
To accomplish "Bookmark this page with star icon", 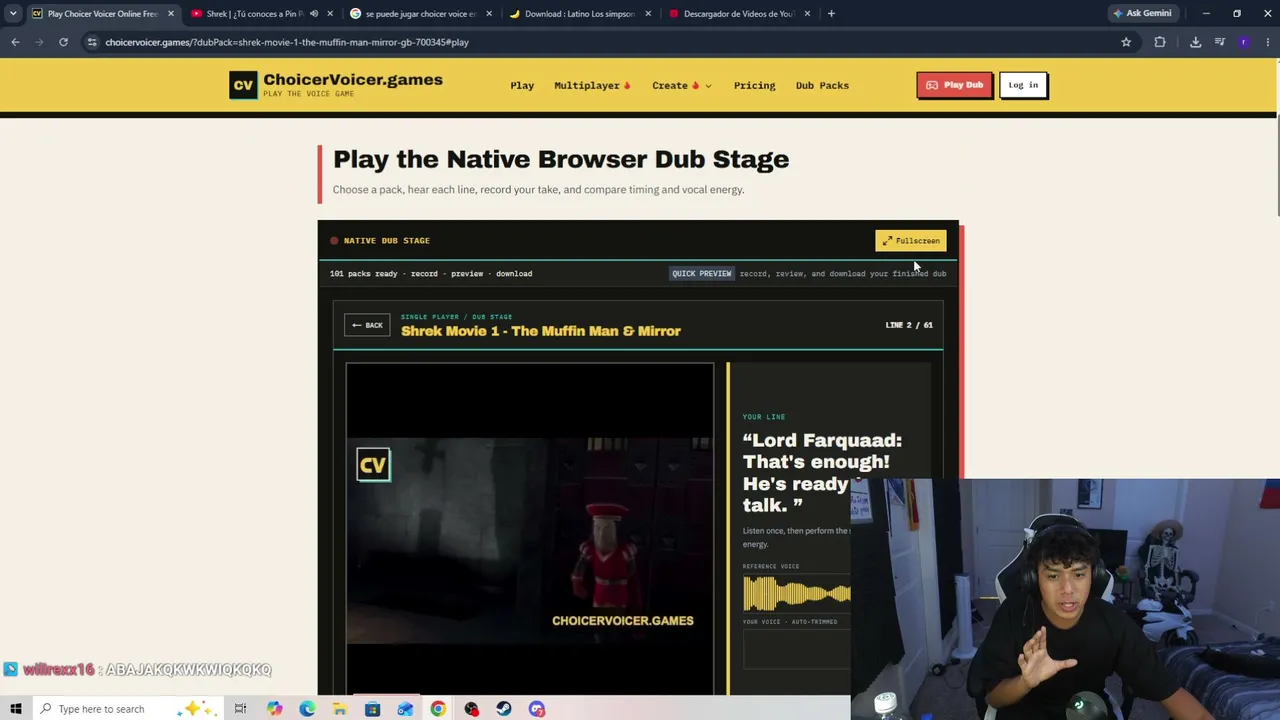I will (x=1126, y=42).
